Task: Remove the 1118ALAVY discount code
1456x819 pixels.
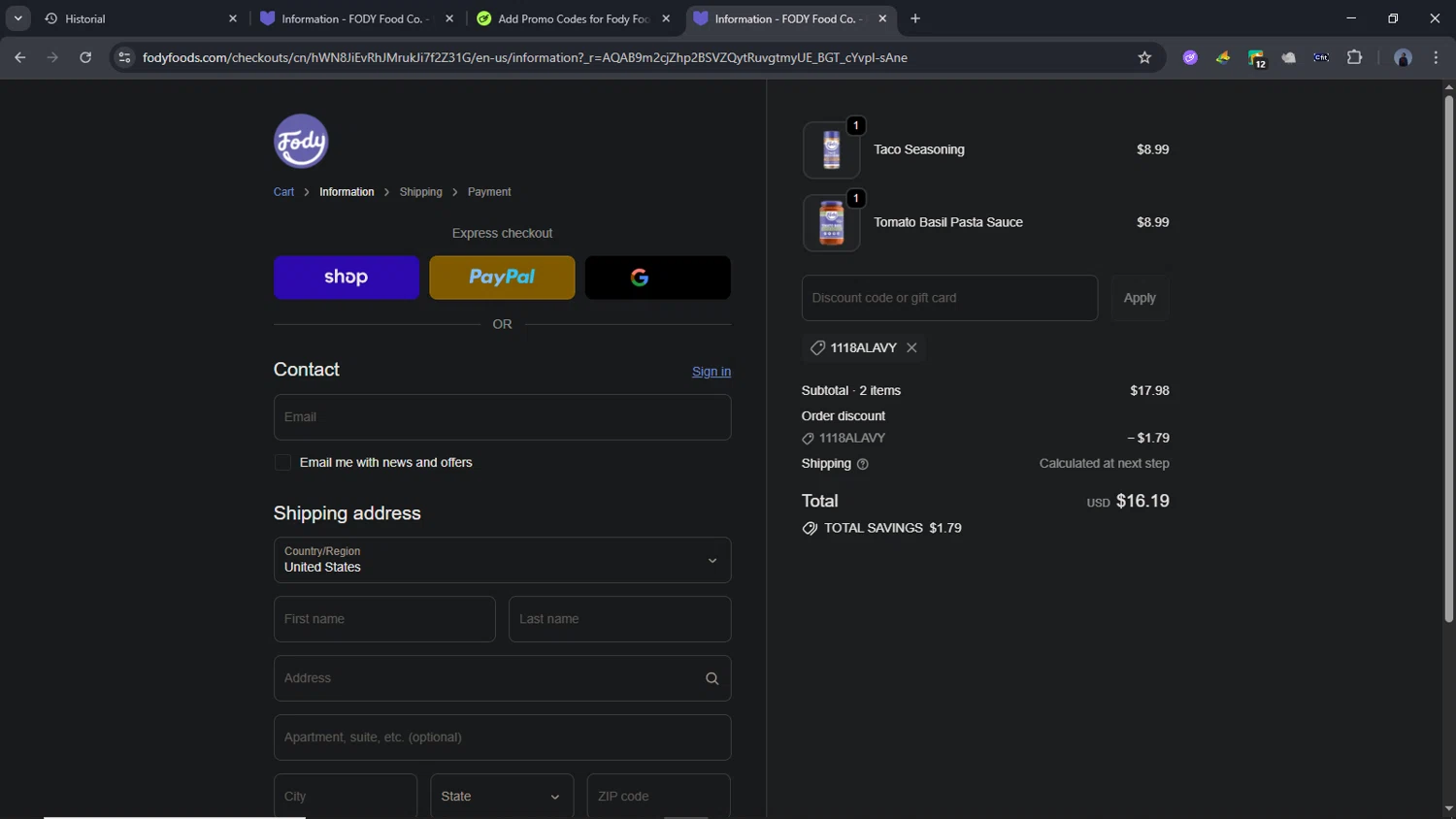Action: coord(911,347)
